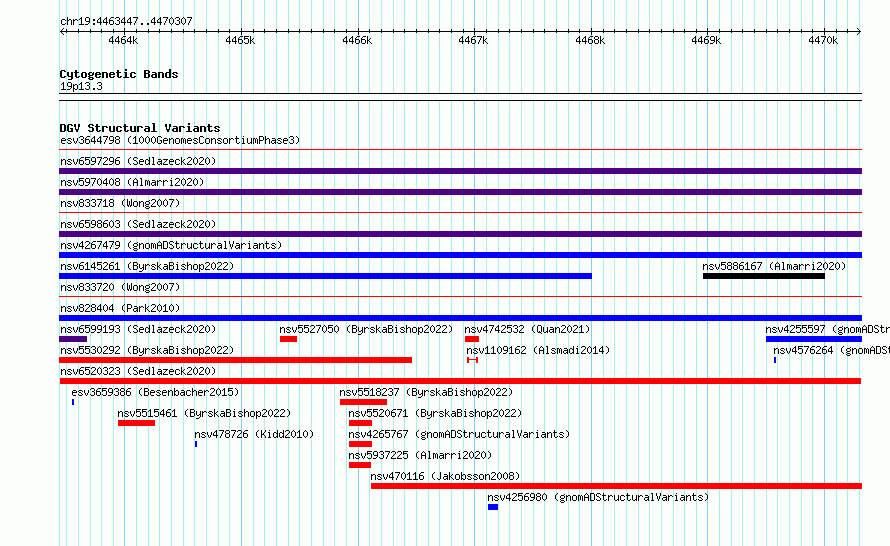Click the blue bar under nsv828404
The width and height of the screenshot is (890, 546).
pyautogui.click(x=460, y=318)
